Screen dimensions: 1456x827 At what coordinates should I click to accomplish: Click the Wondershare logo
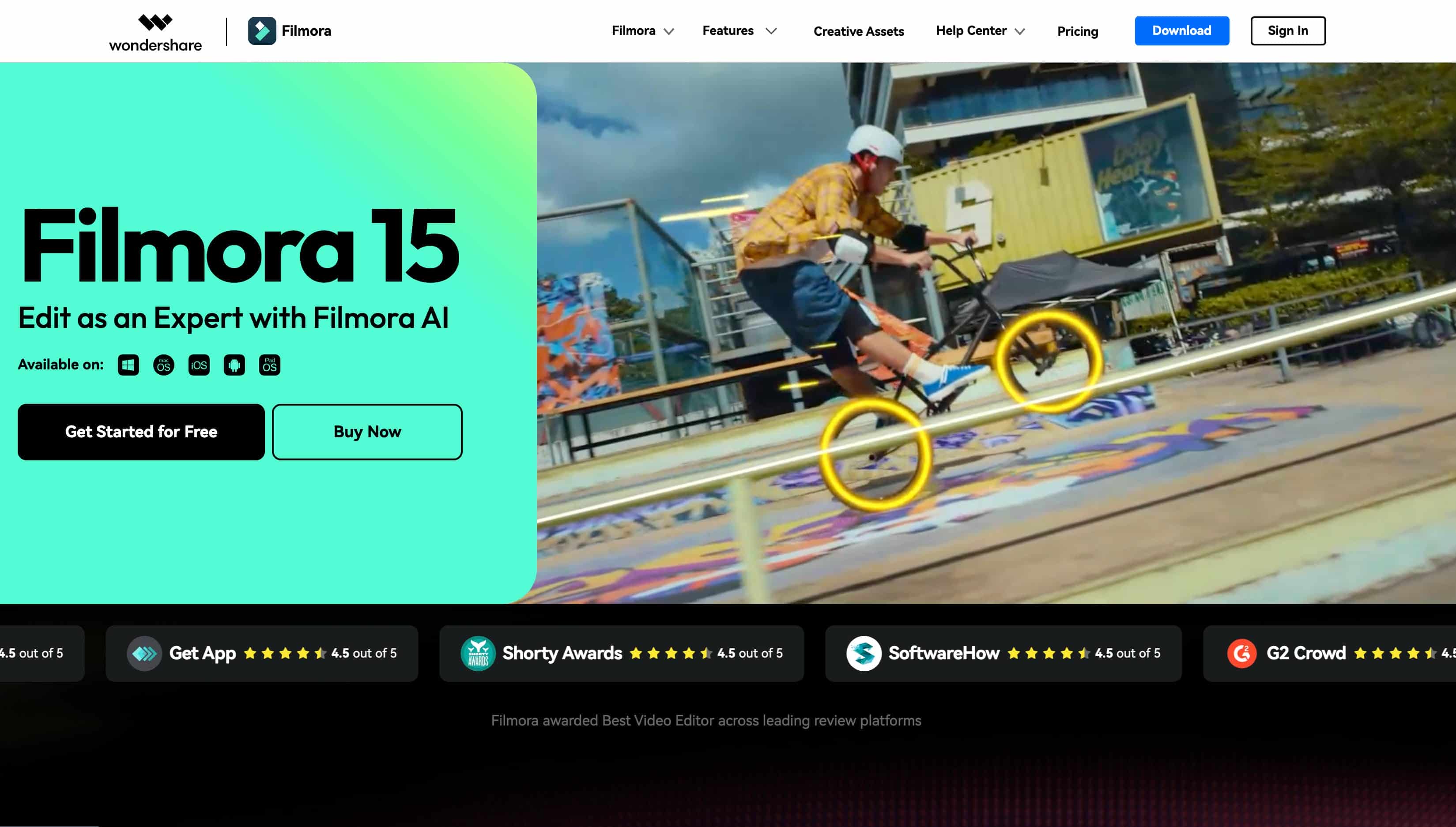point(155,32)
